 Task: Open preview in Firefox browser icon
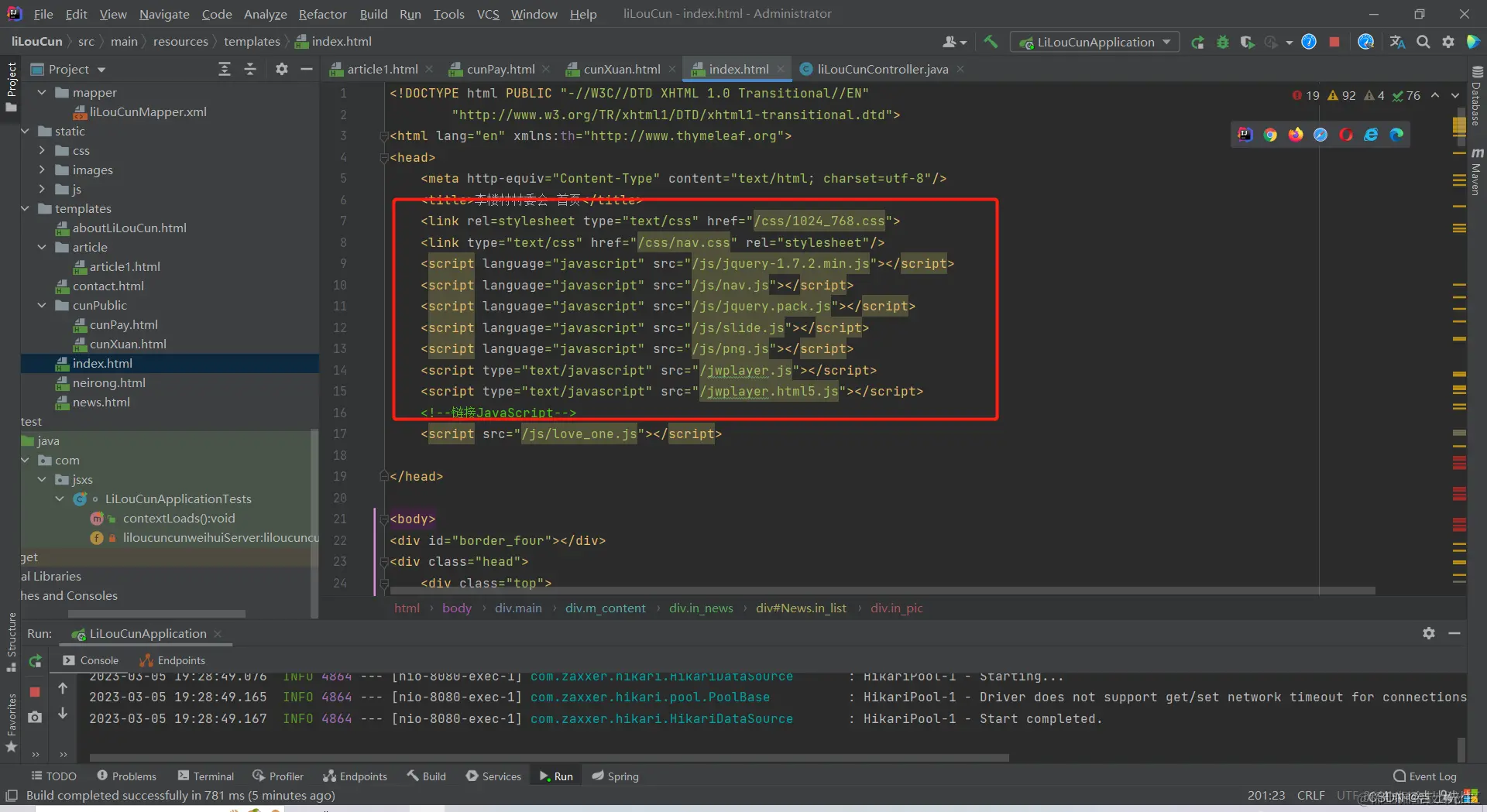(x=1296, y=135)
